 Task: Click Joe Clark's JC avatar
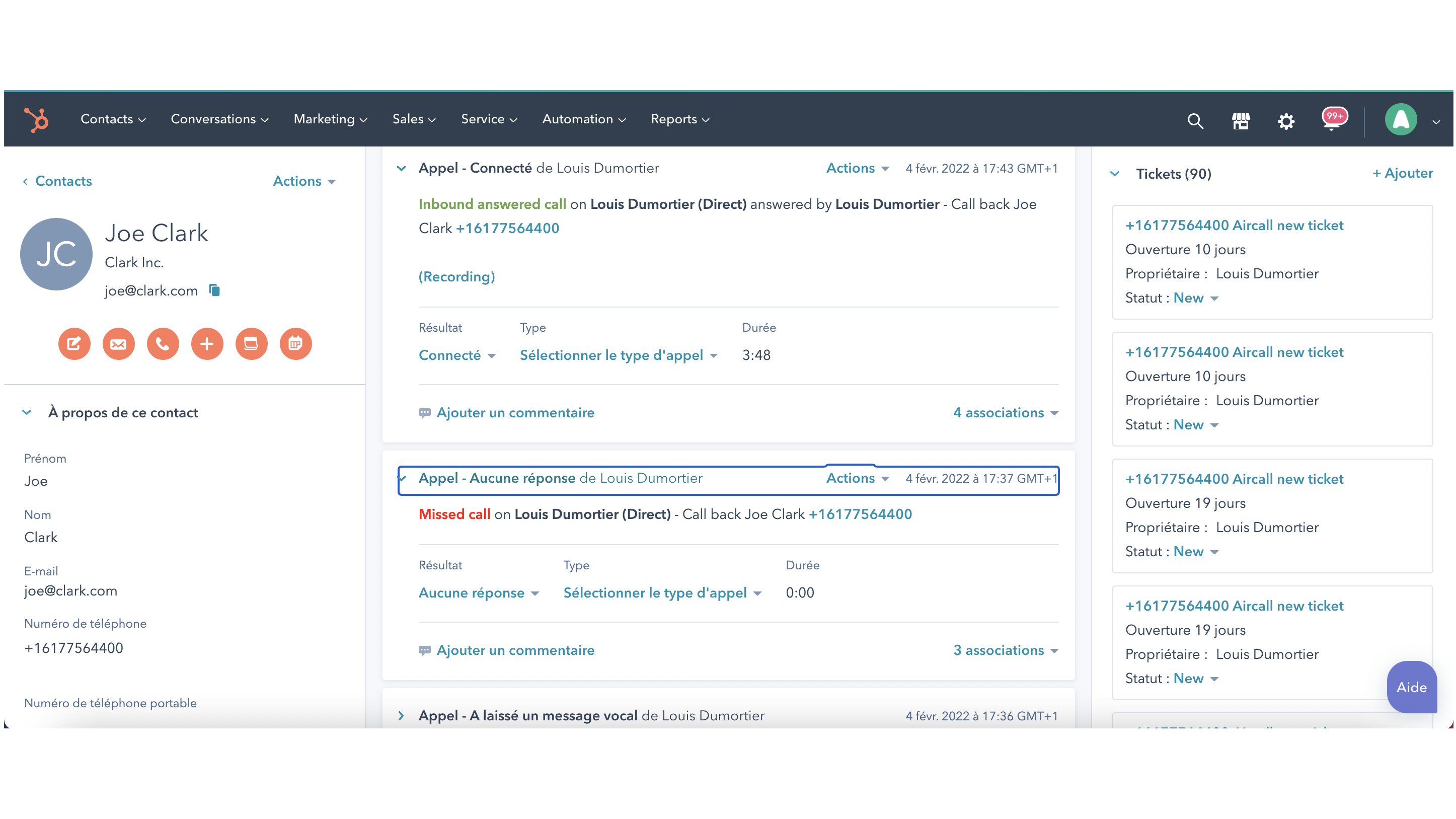click(56, 254)
